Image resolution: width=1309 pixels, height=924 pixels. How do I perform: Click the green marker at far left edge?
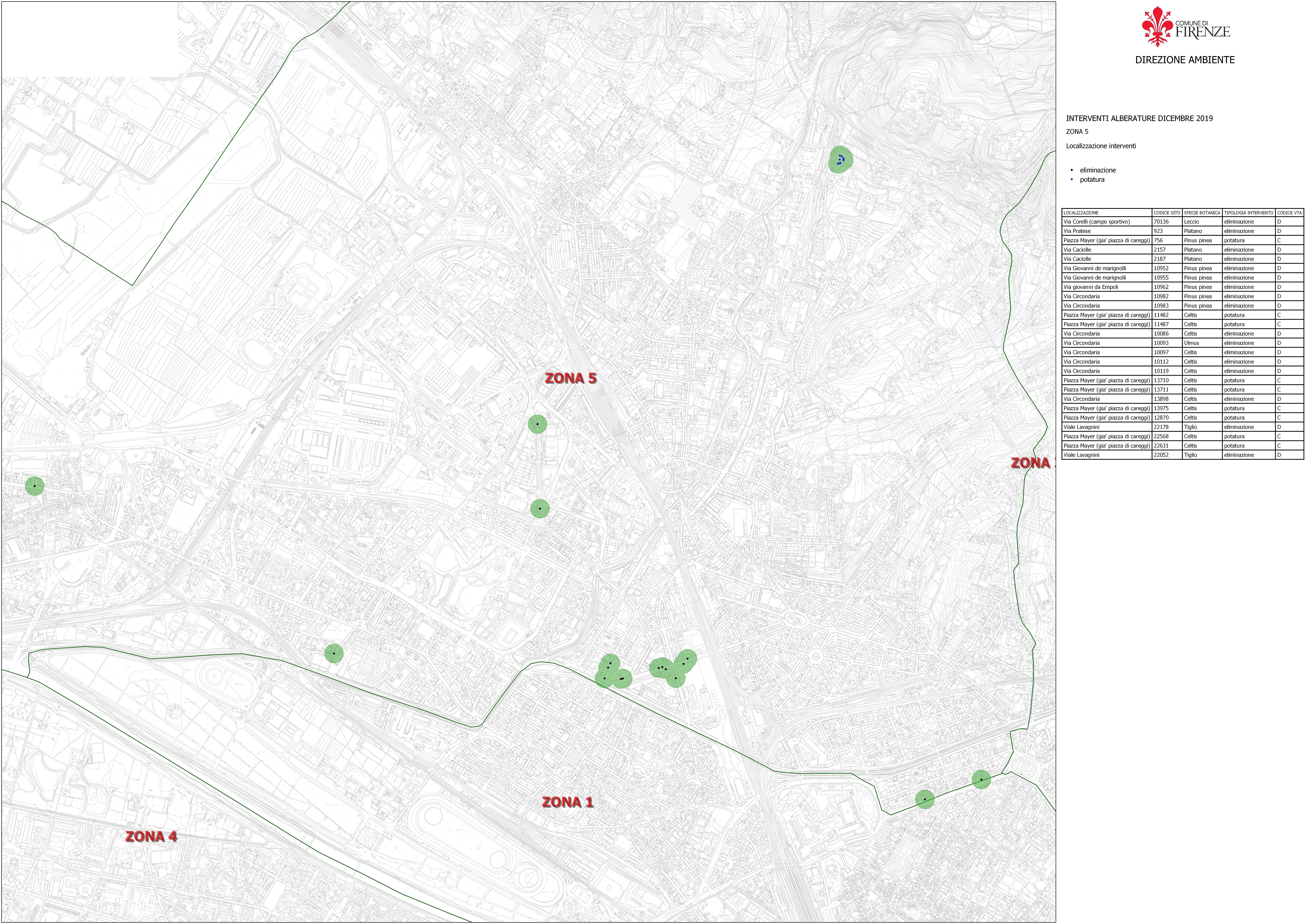pos(34,486)
